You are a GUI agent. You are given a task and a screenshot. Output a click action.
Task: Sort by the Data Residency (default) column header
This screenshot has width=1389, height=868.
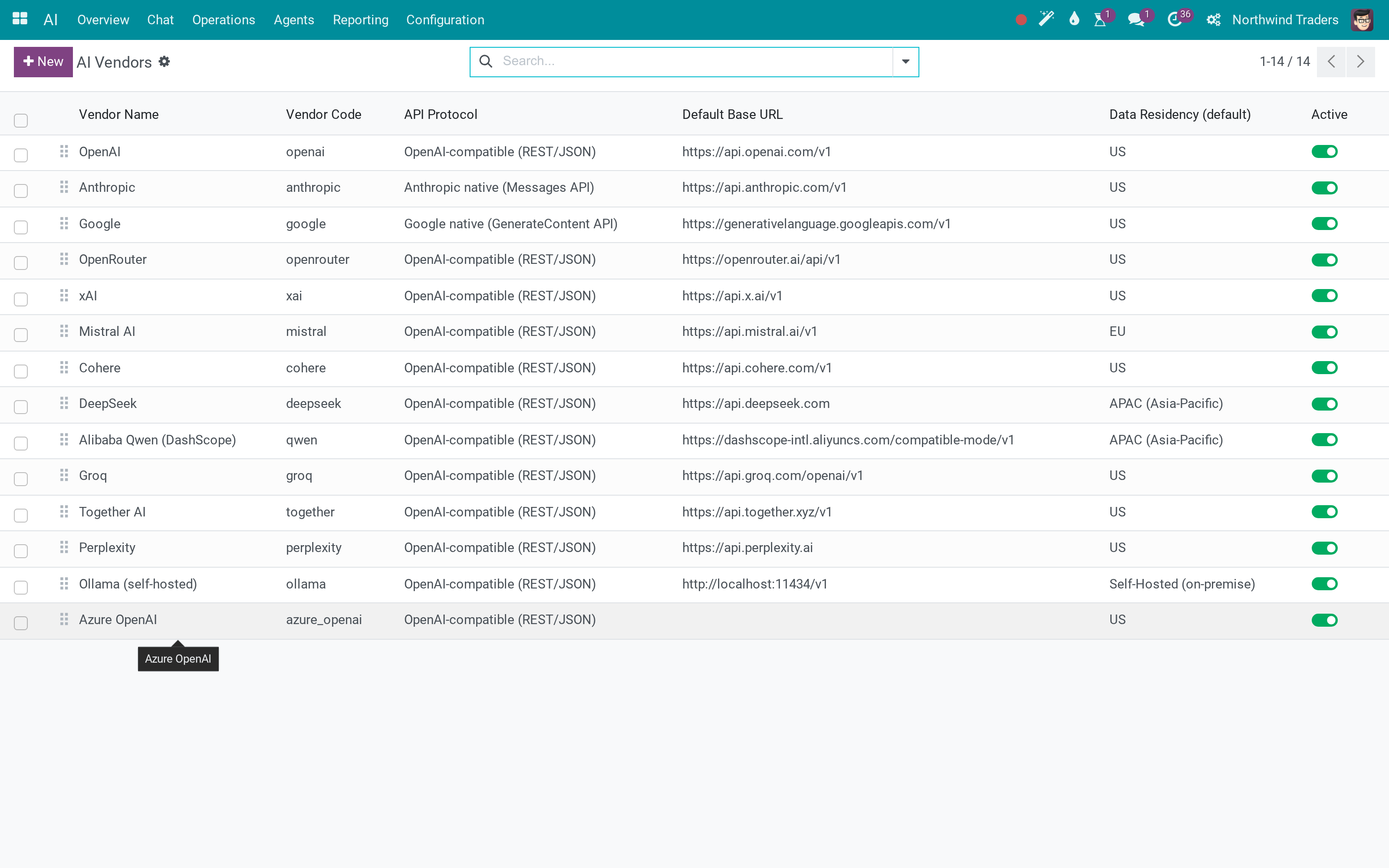coord(1180,114)
